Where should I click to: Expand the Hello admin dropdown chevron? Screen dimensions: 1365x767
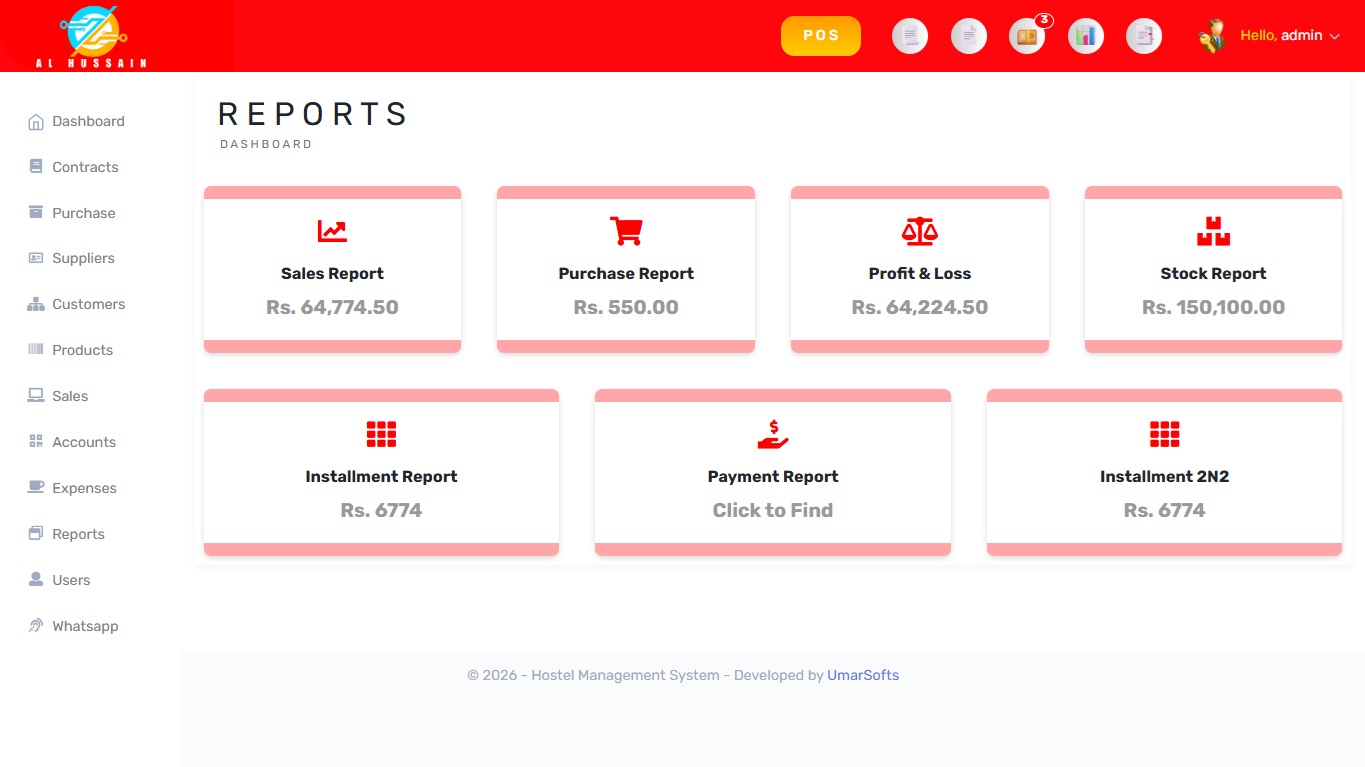click(x=1334, y=36)
